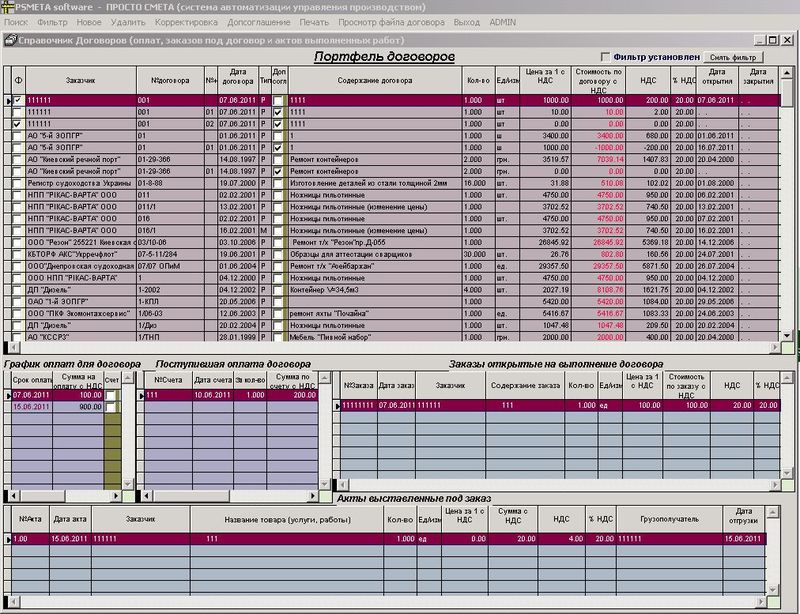Select contract number "1/06-03"
800x614 pixels.
(x=170, y=313)
